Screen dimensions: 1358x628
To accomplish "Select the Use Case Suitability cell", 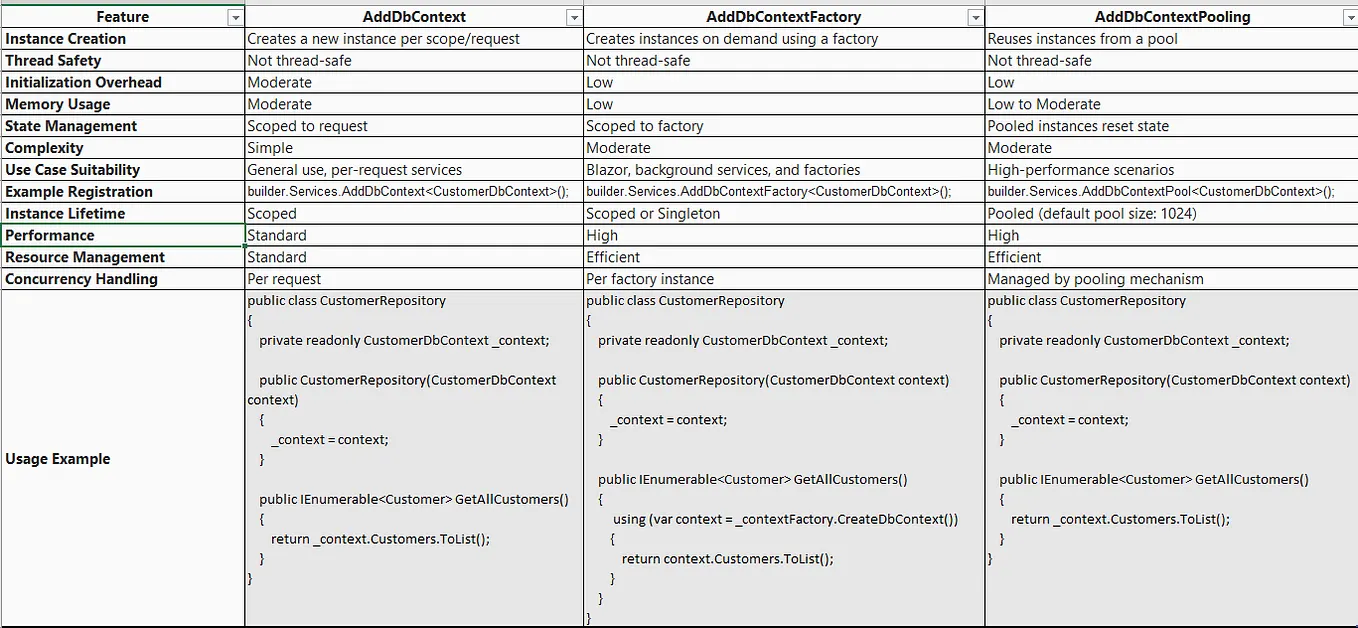I will (x=72, y=169).
